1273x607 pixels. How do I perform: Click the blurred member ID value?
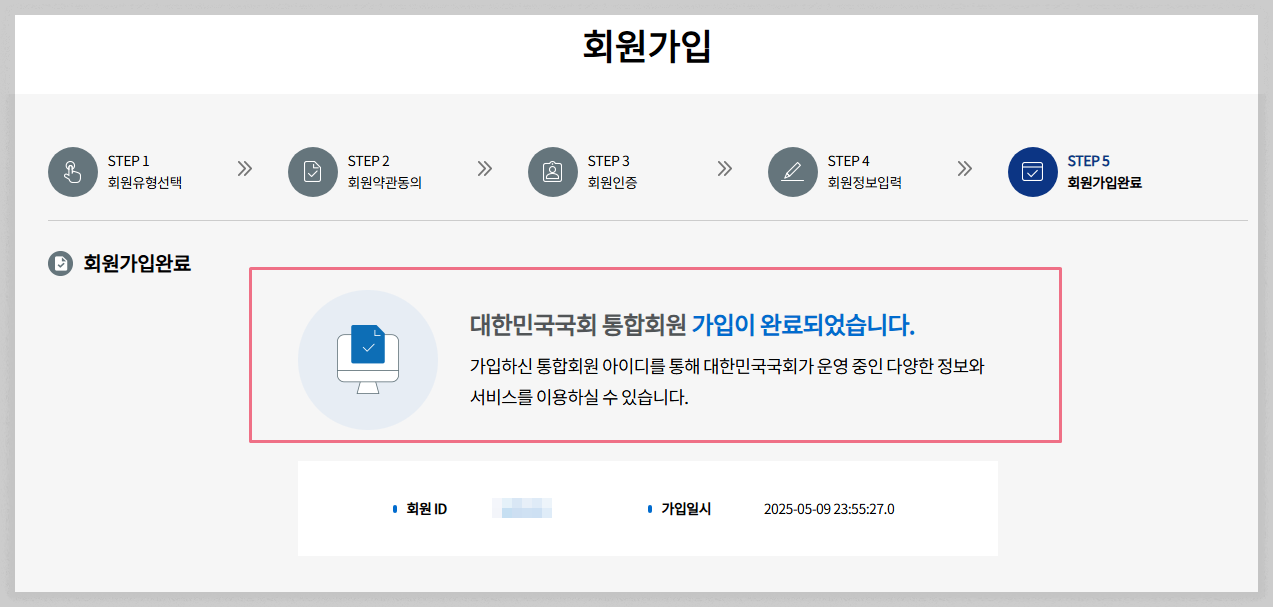click(x=523, y=509)
